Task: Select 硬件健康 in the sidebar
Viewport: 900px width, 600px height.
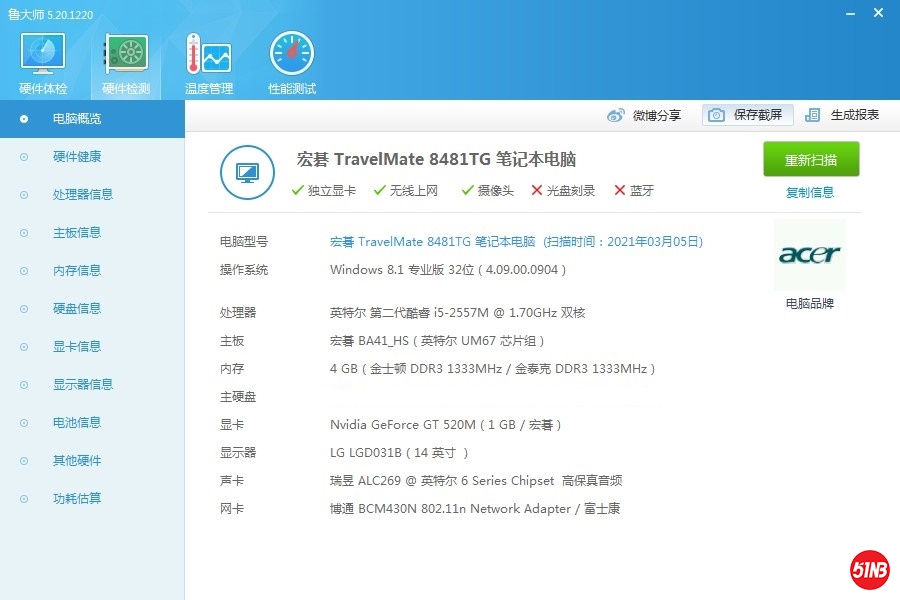Action: (x=77, y=157)
